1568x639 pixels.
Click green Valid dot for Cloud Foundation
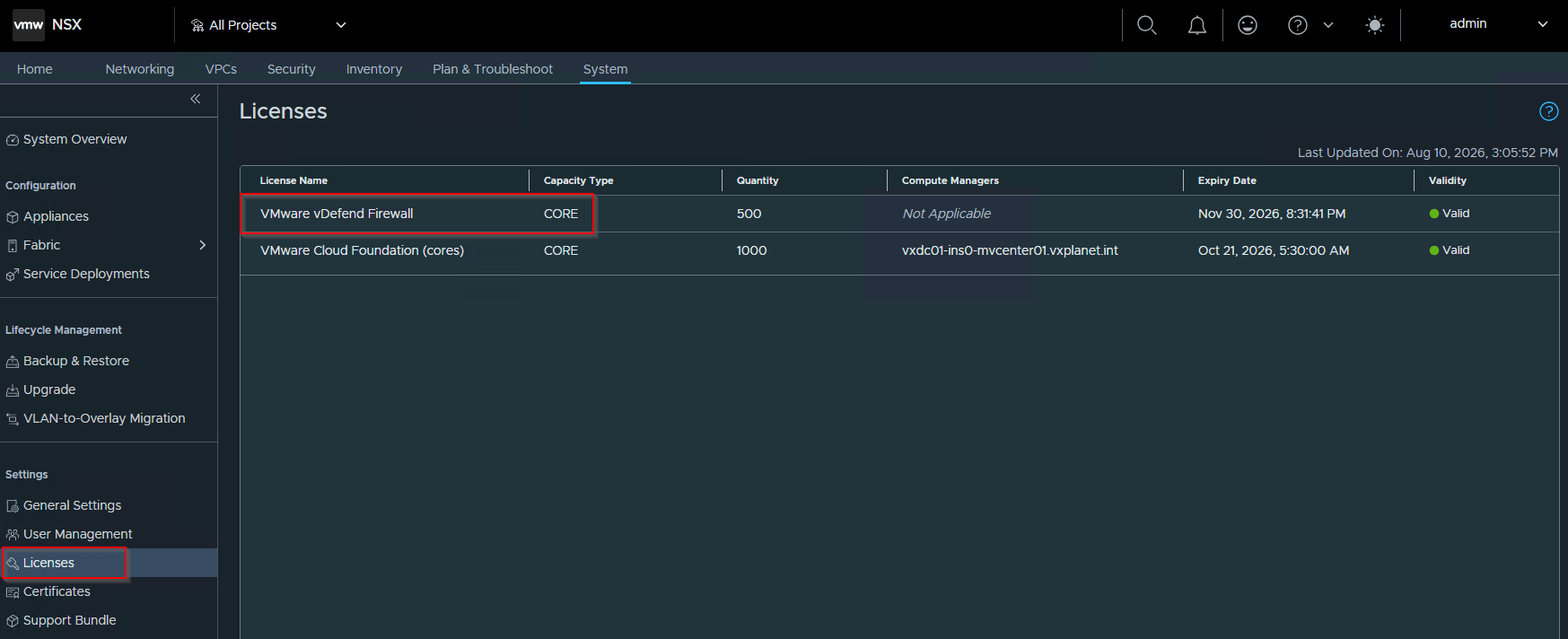tap(1434, 250)
